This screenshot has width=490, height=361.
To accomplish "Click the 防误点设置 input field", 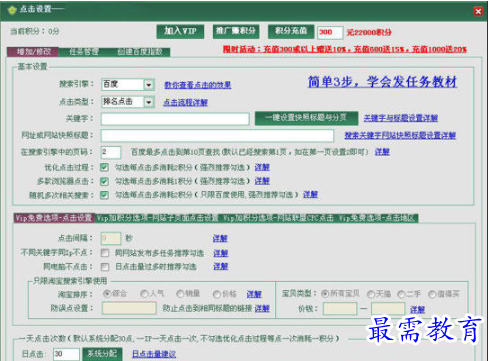I will [129, 308].
